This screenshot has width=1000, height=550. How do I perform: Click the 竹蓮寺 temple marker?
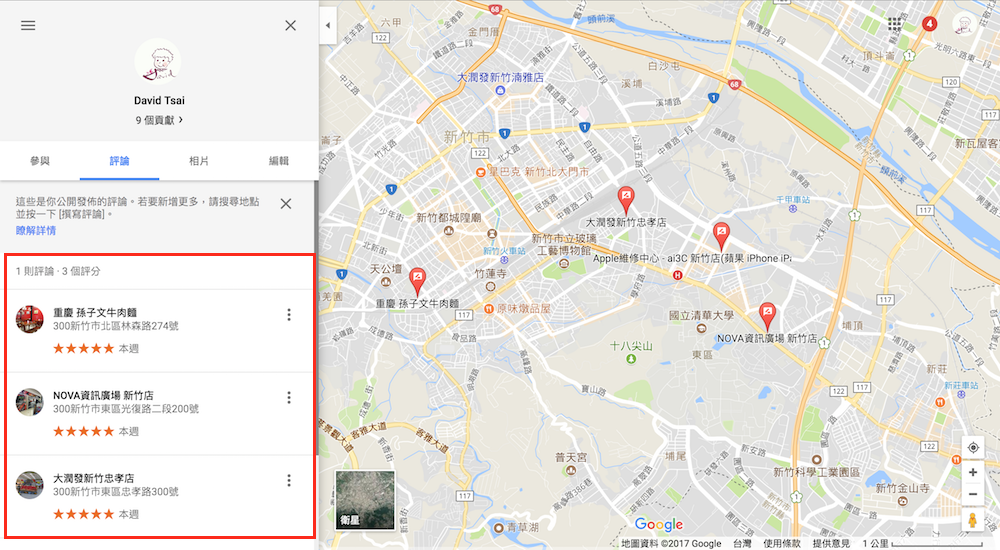click(490, 286)
